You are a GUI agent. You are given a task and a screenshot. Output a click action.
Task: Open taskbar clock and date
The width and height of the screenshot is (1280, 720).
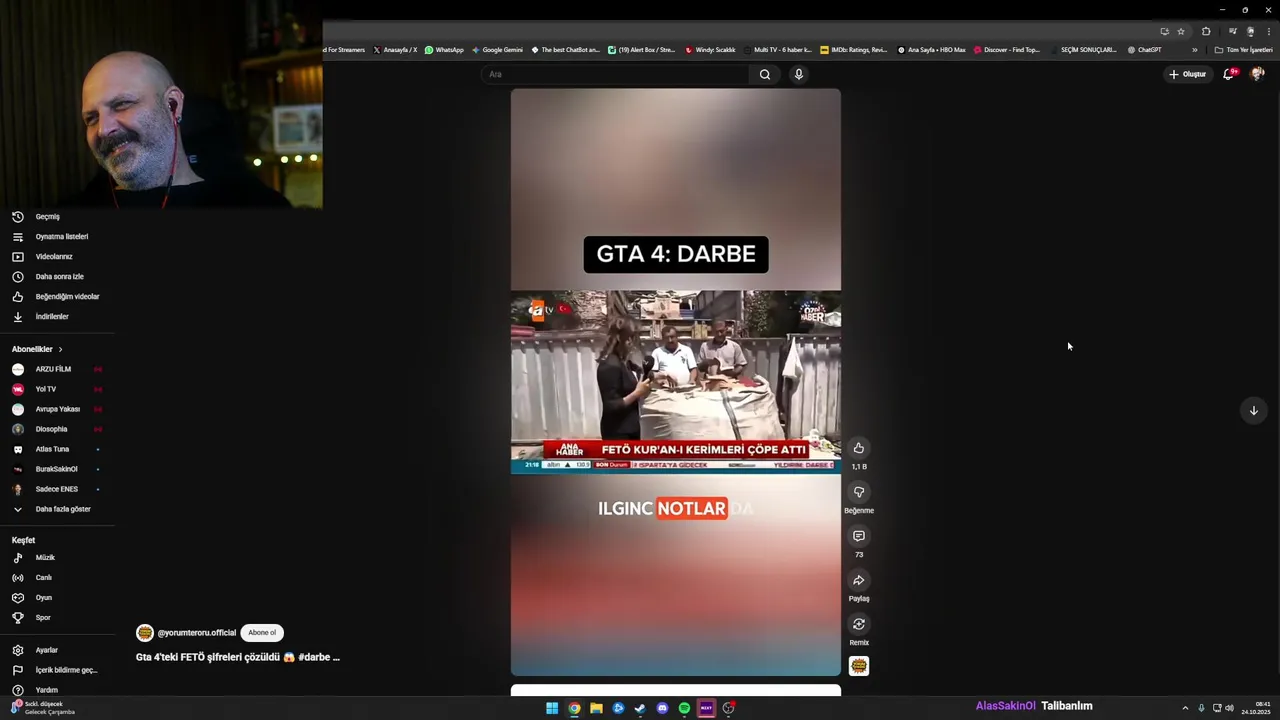(x=1256, y=708)
